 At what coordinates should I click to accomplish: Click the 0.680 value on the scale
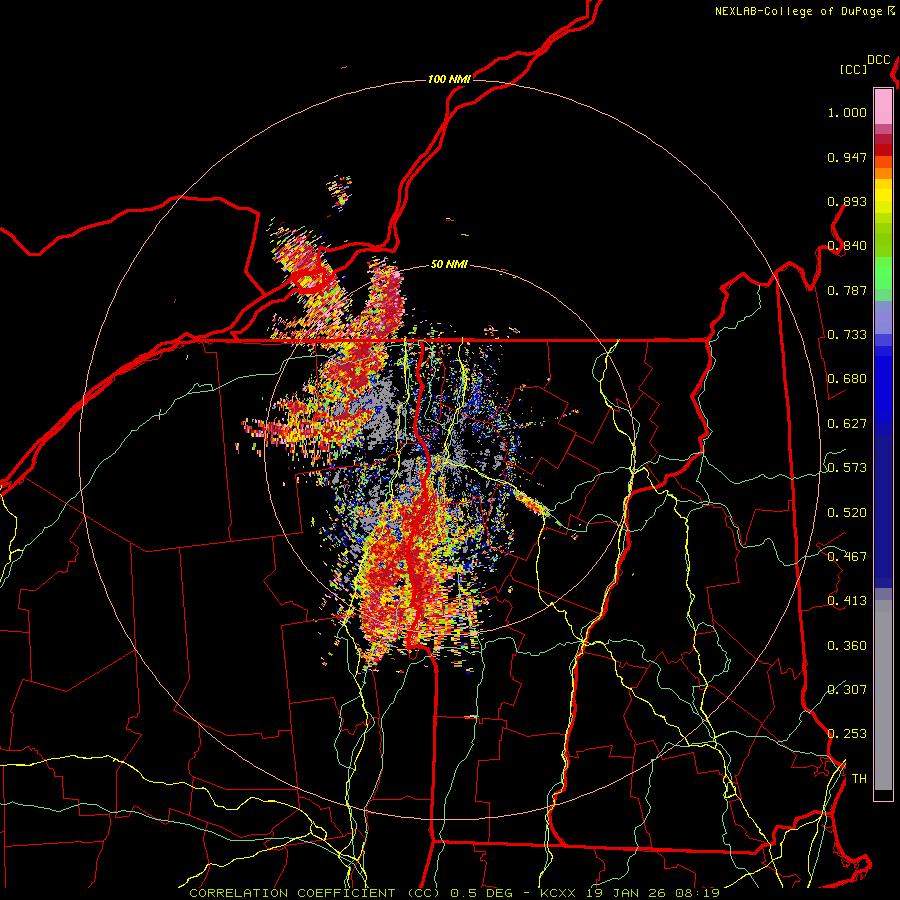(847, 379)
